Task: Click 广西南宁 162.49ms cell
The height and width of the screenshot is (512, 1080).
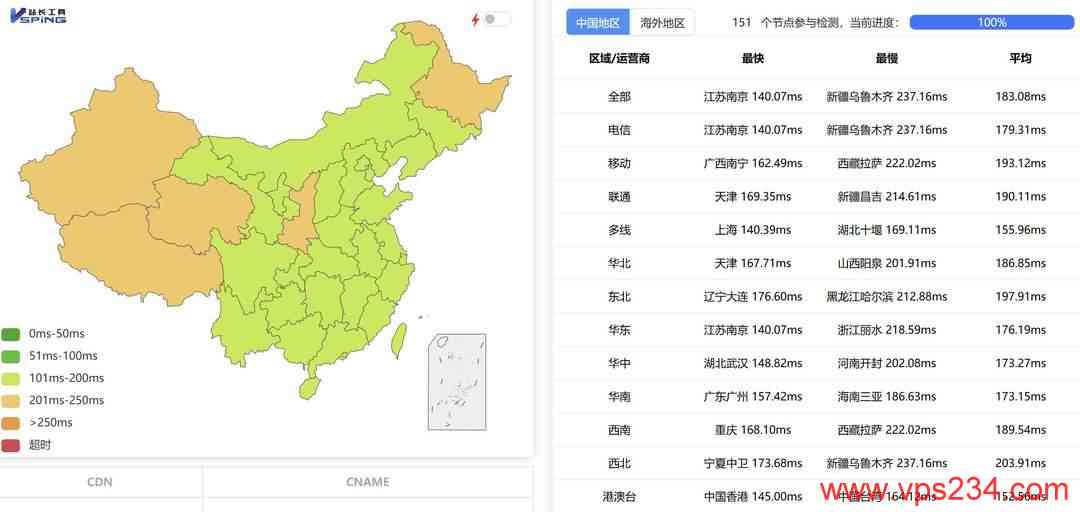Action: point(753,163)
